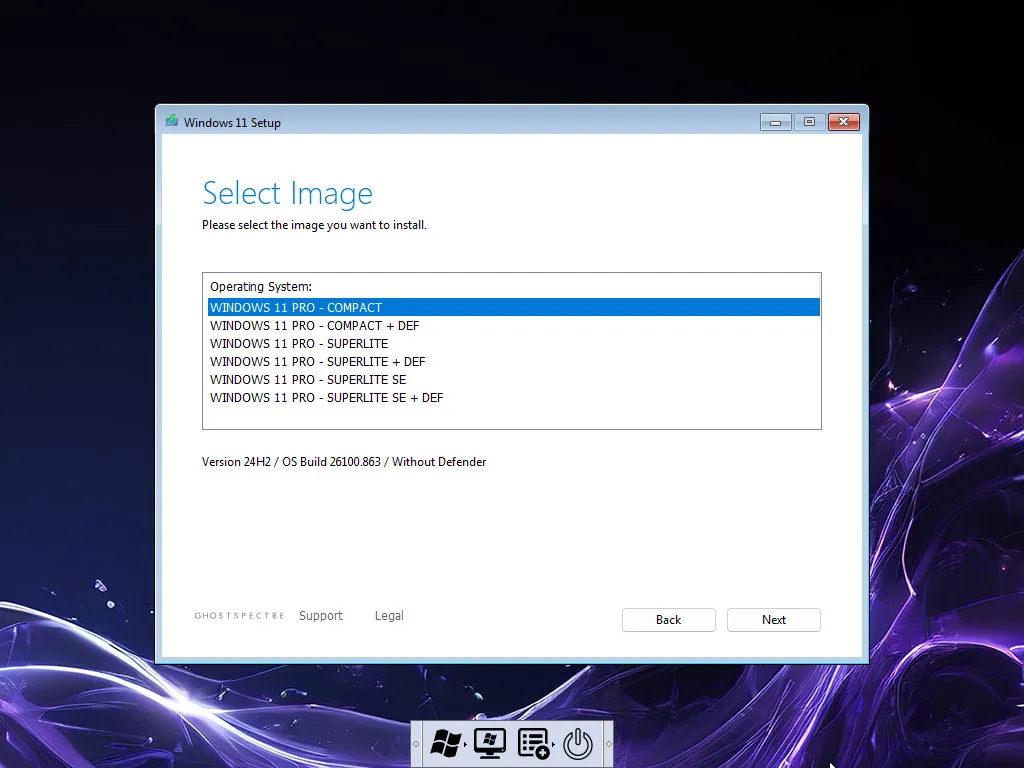Open the Support link
This screenshot has height=768, width=1024.
click(x=321, y=615)
